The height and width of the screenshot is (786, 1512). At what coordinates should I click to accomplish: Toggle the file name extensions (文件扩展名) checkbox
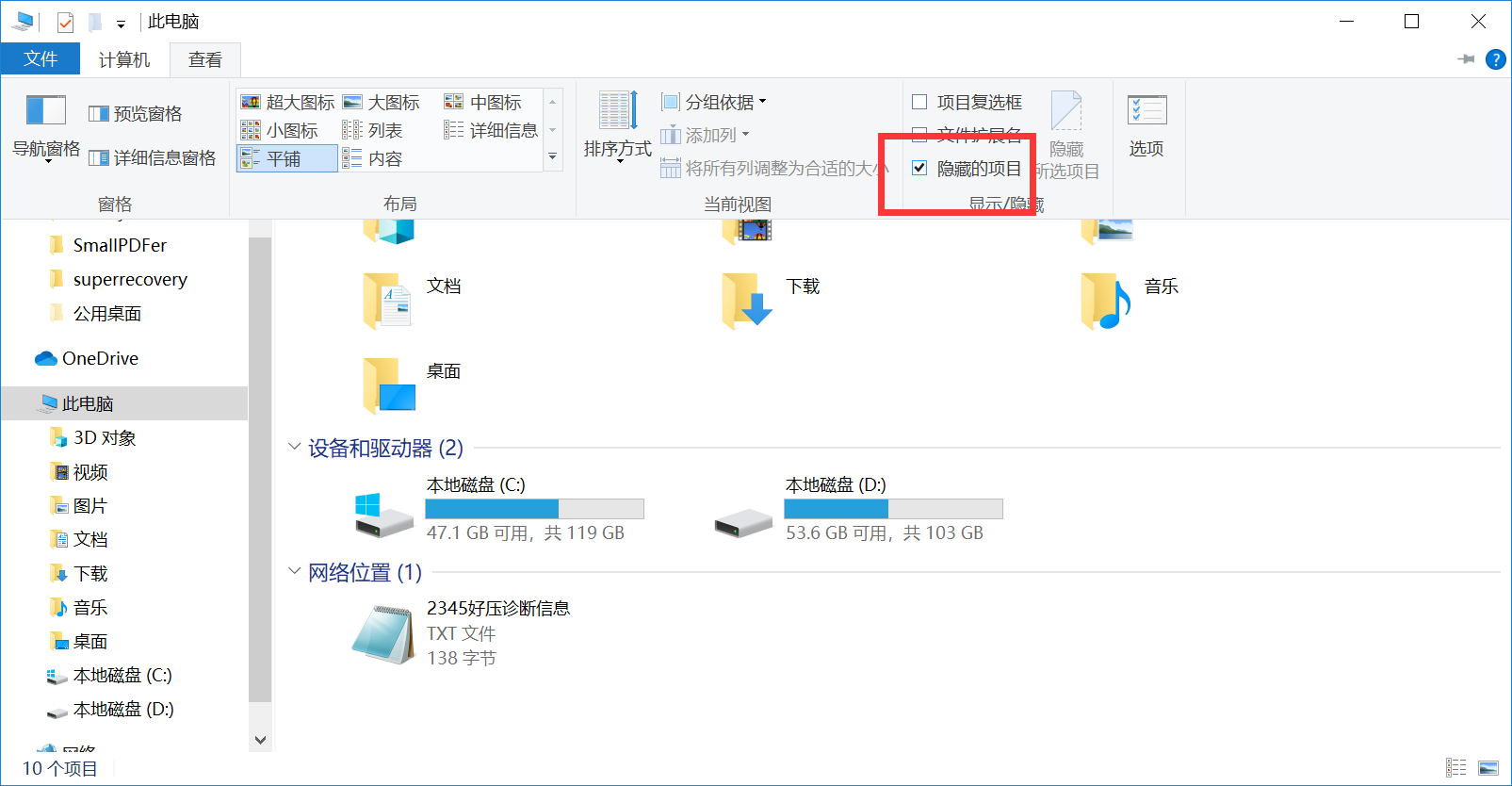pyautogui.click(x=919, y=135)
